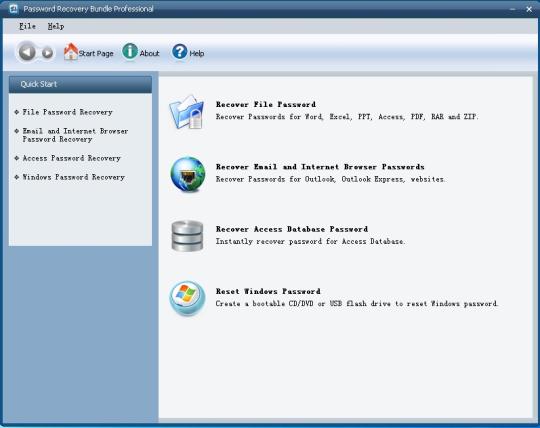Open Recover Access Database Password heading
540x428 pixels.
tap(292, 229)
